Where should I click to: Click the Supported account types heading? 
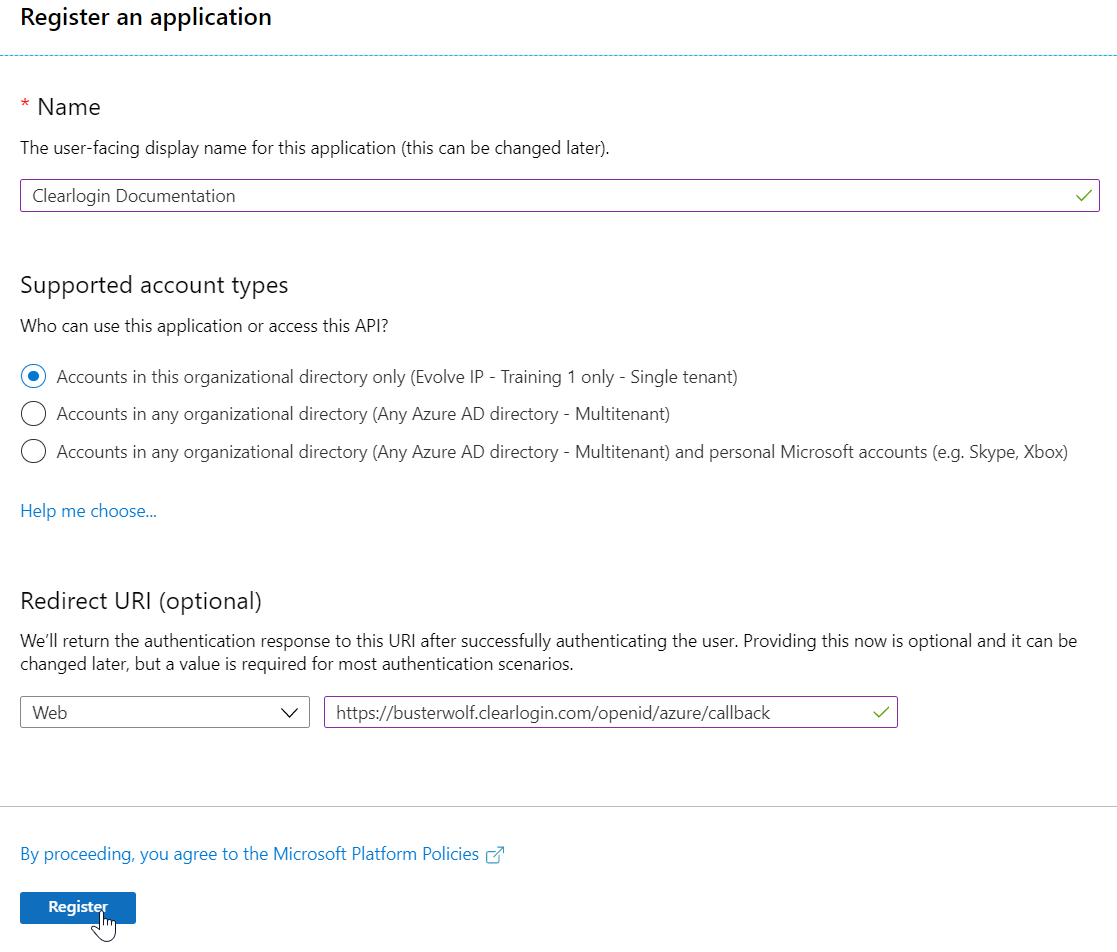click(154, 285)
